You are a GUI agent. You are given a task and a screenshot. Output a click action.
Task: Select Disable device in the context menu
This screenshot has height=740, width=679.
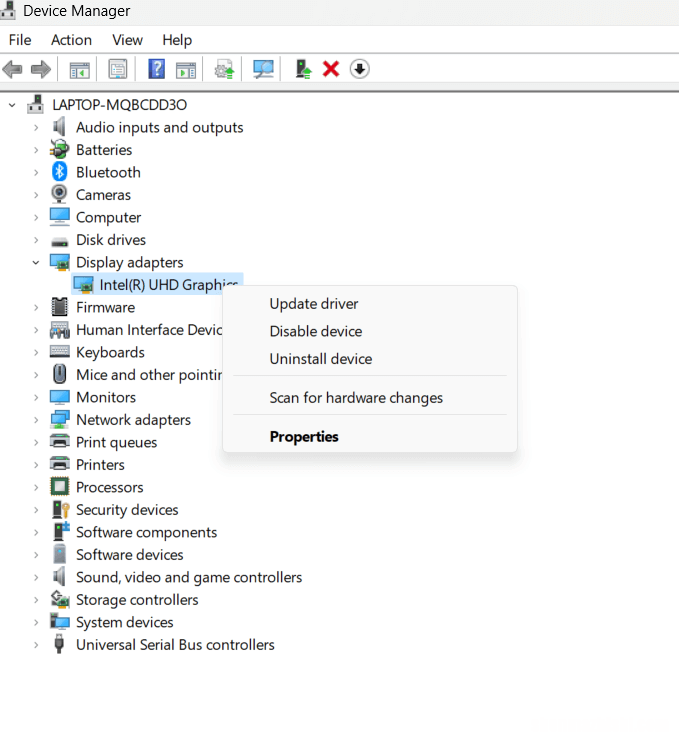(x=315, y=331)
